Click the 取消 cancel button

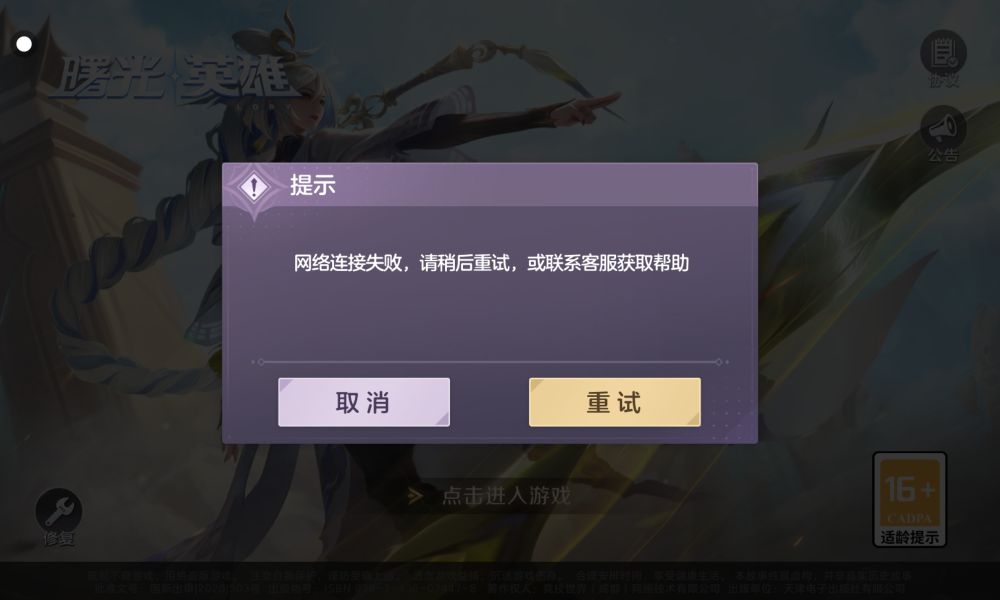tap(364, 402)
